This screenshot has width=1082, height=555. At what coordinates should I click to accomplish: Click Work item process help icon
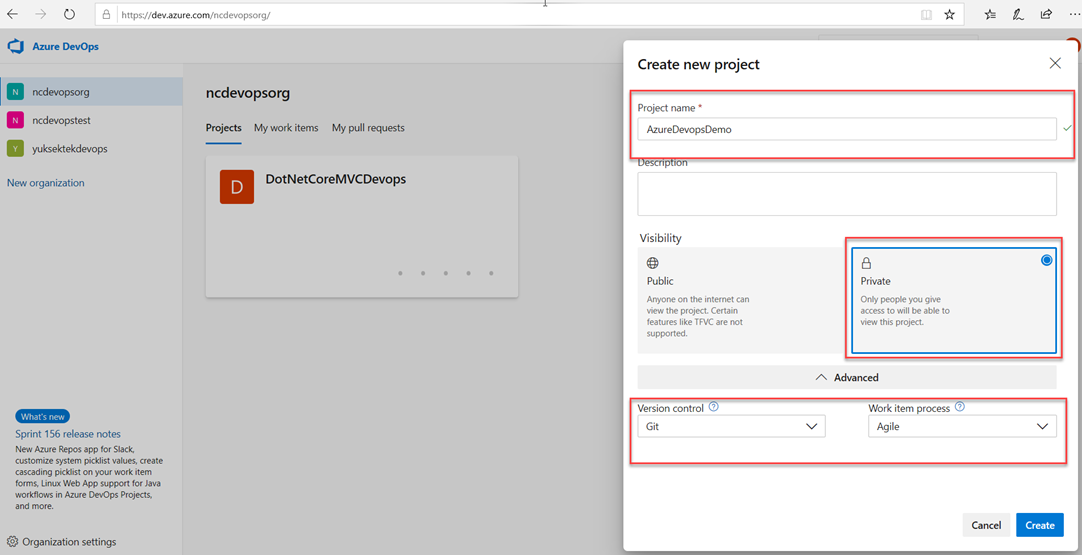[x=959, y=407]
